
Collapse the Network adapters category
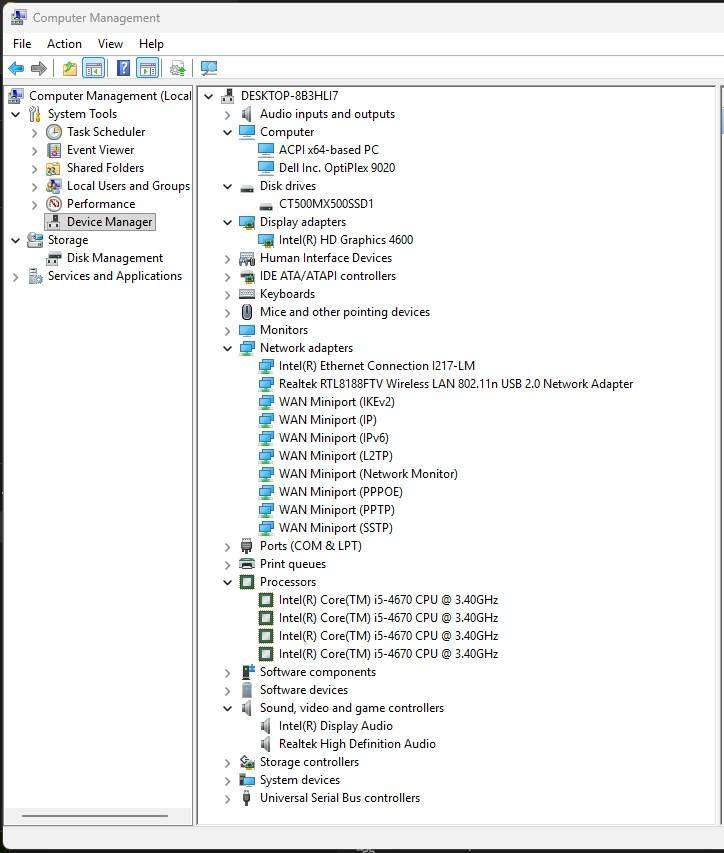click(x=227, y=348)
